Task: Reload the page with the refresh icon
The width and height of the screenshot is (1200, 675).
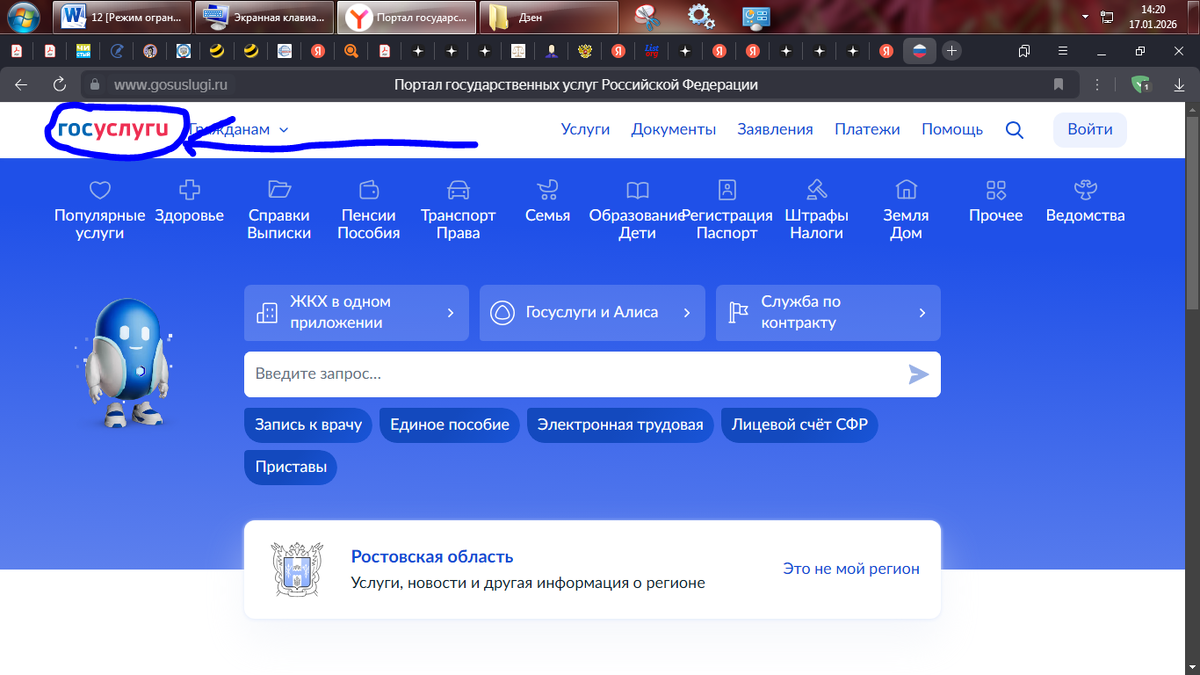Action: [60, 85]
